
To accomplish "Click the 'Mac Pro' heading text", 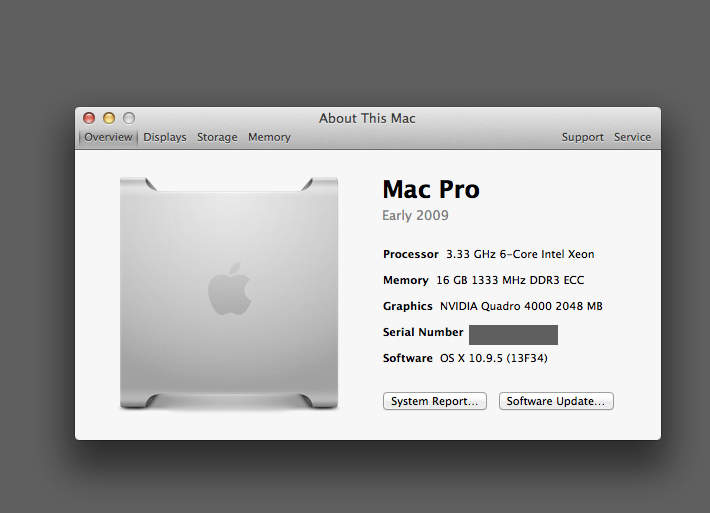I will 431,189.
